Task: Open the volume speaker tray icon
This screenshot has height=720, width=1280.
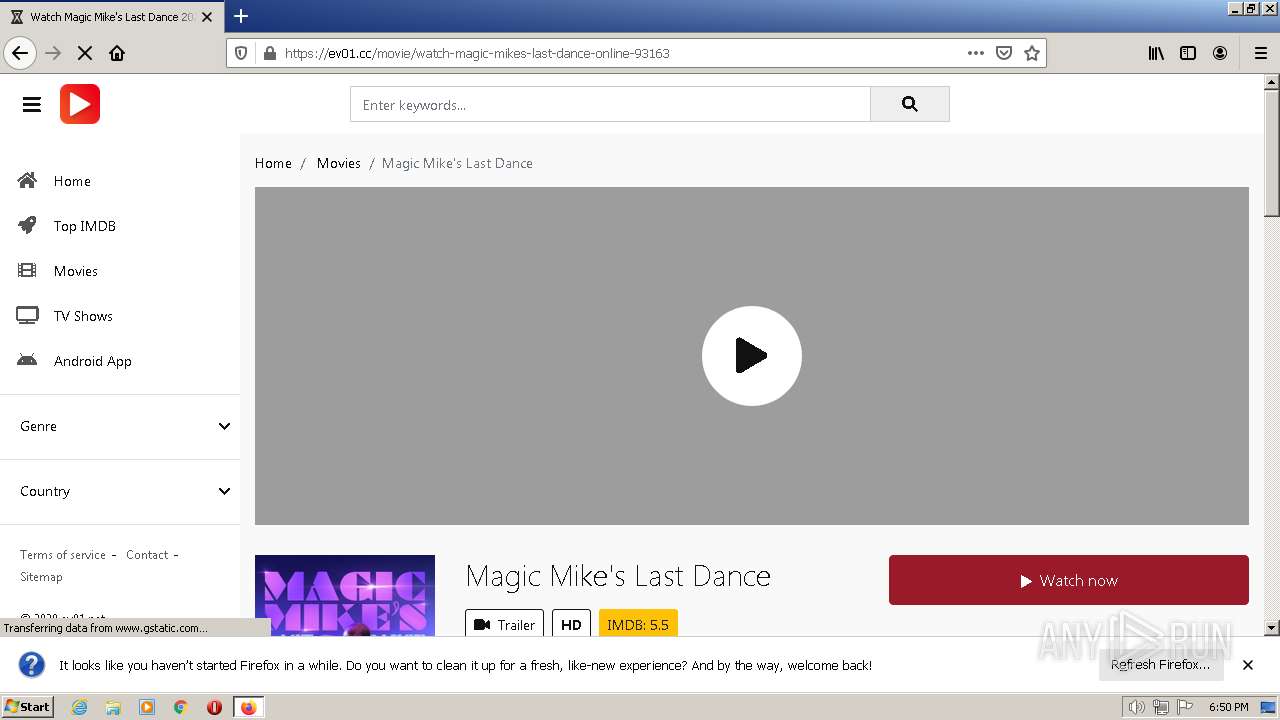Action: [1136, 707]
